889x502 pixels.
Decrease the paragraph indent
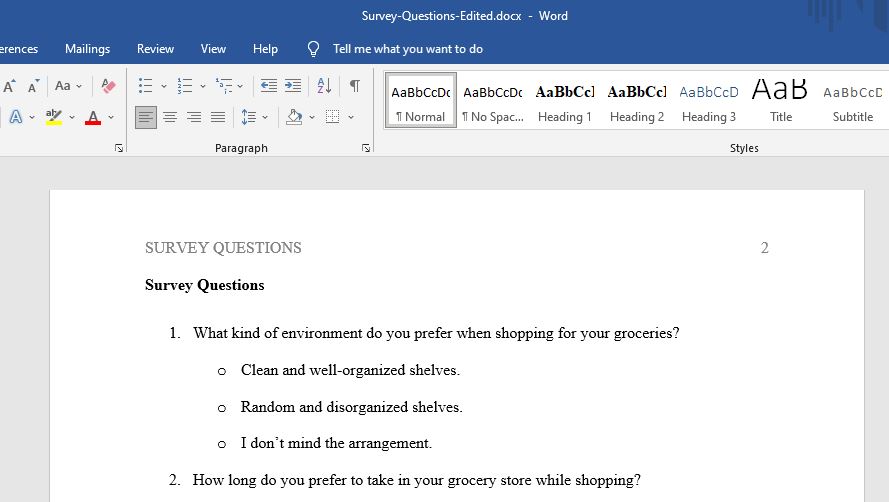coord(269,86)
